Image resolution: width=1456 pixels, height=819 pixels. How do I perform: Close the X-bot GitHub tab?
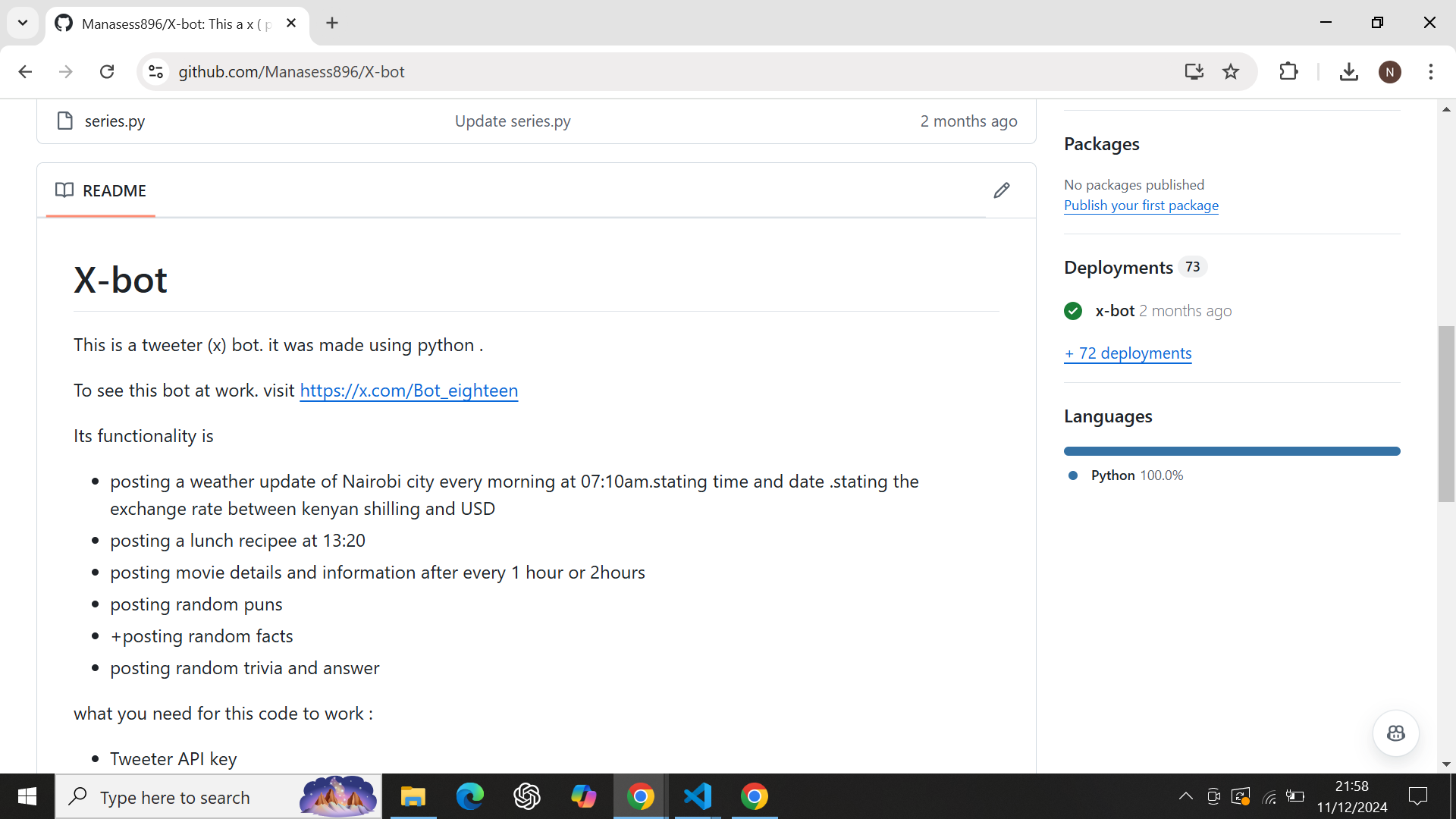tap(291, 24)
